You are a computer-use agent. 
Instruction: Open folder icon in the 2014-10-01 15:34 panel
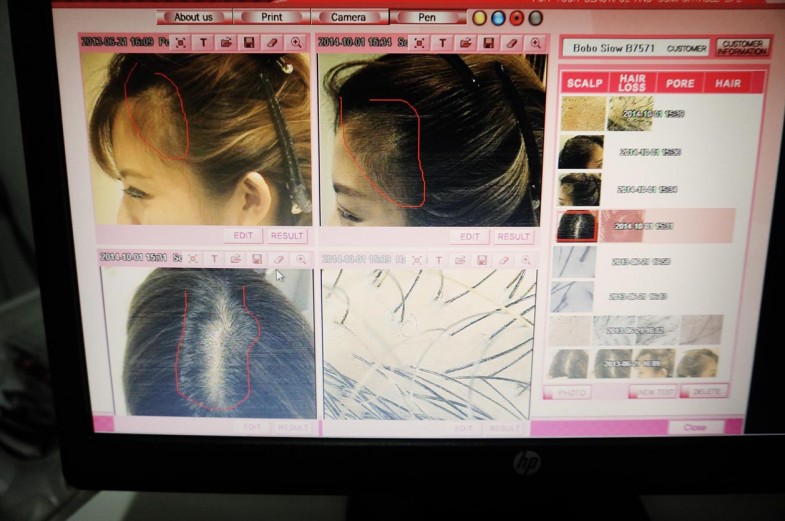(466, 43)
